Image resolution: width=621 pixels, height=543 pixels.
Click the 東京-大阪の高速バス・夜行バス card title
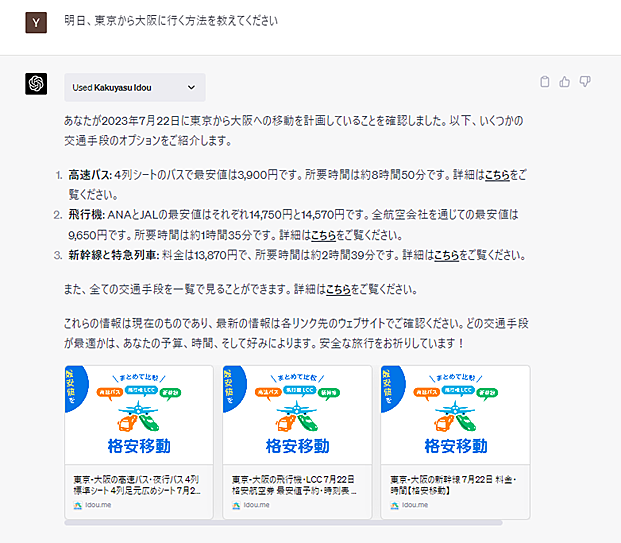pyautogui.click(x=137, y=485)
